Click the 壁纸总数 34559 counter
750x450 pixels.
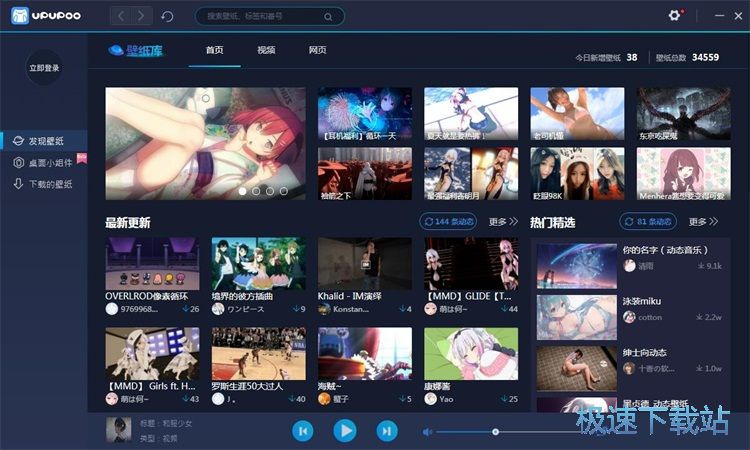point(687,57)
